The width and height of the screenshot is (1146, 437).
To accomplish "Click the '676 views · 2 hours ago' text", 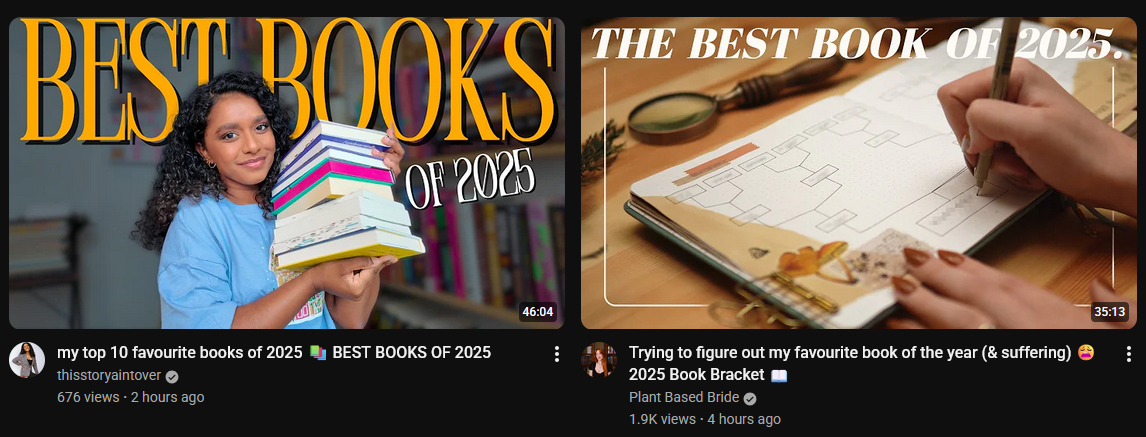I will (131, 398).
